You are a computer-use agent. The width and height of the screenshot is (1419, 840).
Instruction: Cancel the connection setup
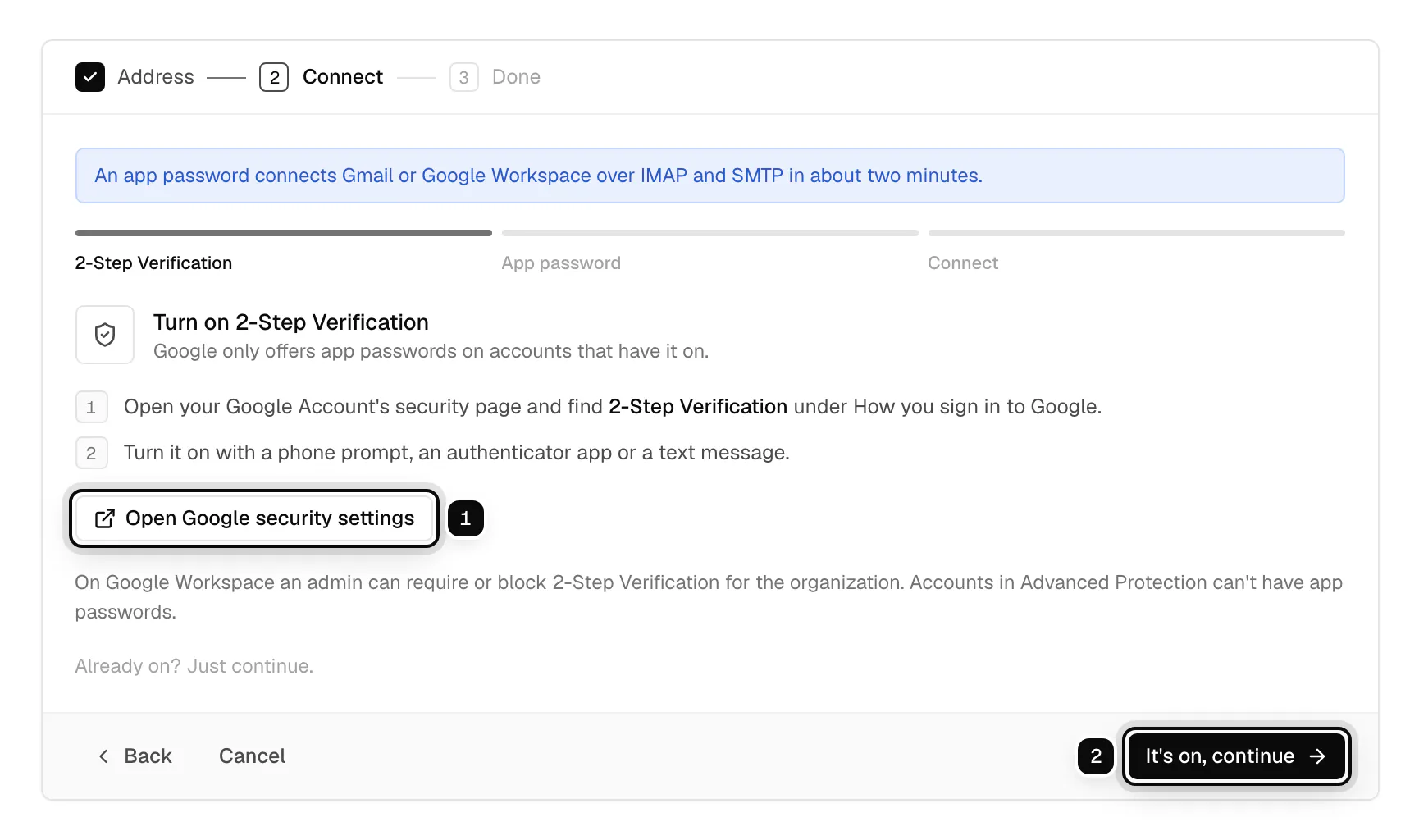pyautogui.click(x=252, y=756)
